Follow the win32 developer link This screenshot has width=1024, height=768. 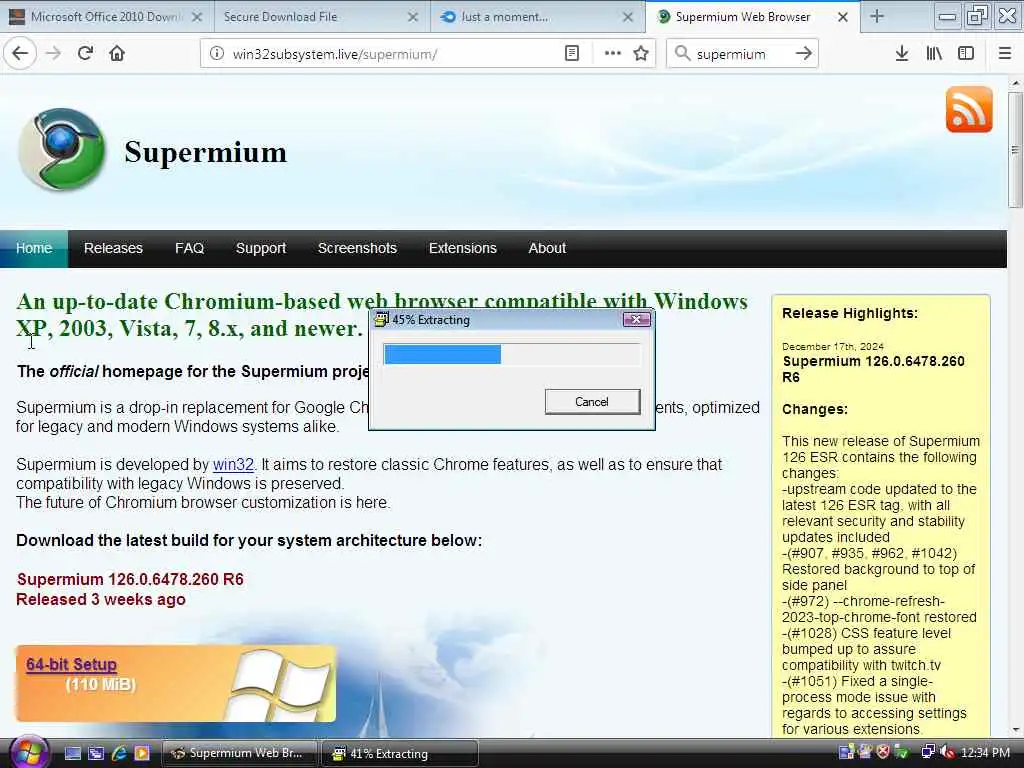click(233, 464)
